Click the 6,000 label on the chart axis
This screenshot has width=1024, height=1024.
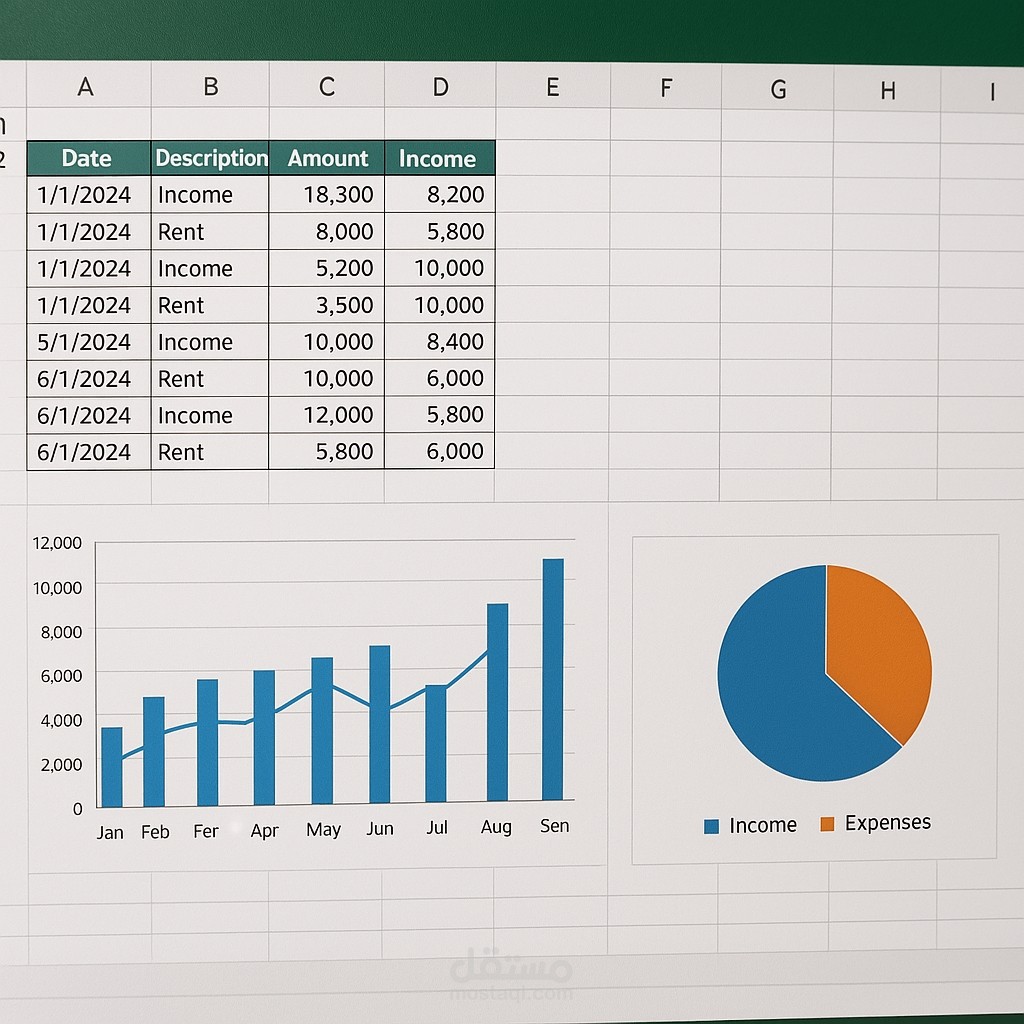[x=61, y=675]
